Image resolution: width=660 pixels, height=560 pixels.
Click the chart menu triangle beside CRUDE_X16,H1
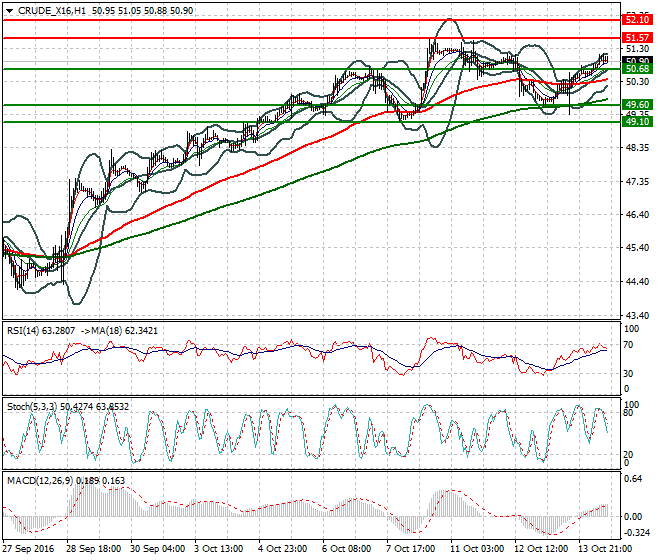pyautogui.click(x=9, y=11)
